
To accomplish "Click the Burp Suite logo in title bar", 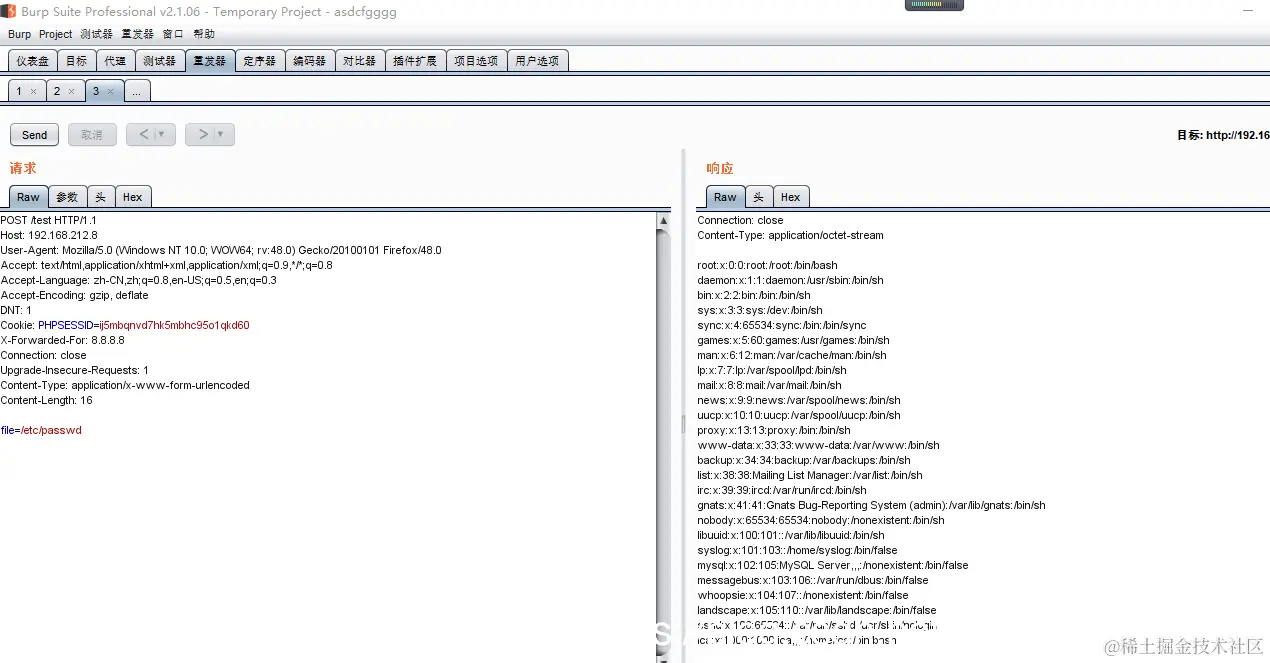I will 9,11.
